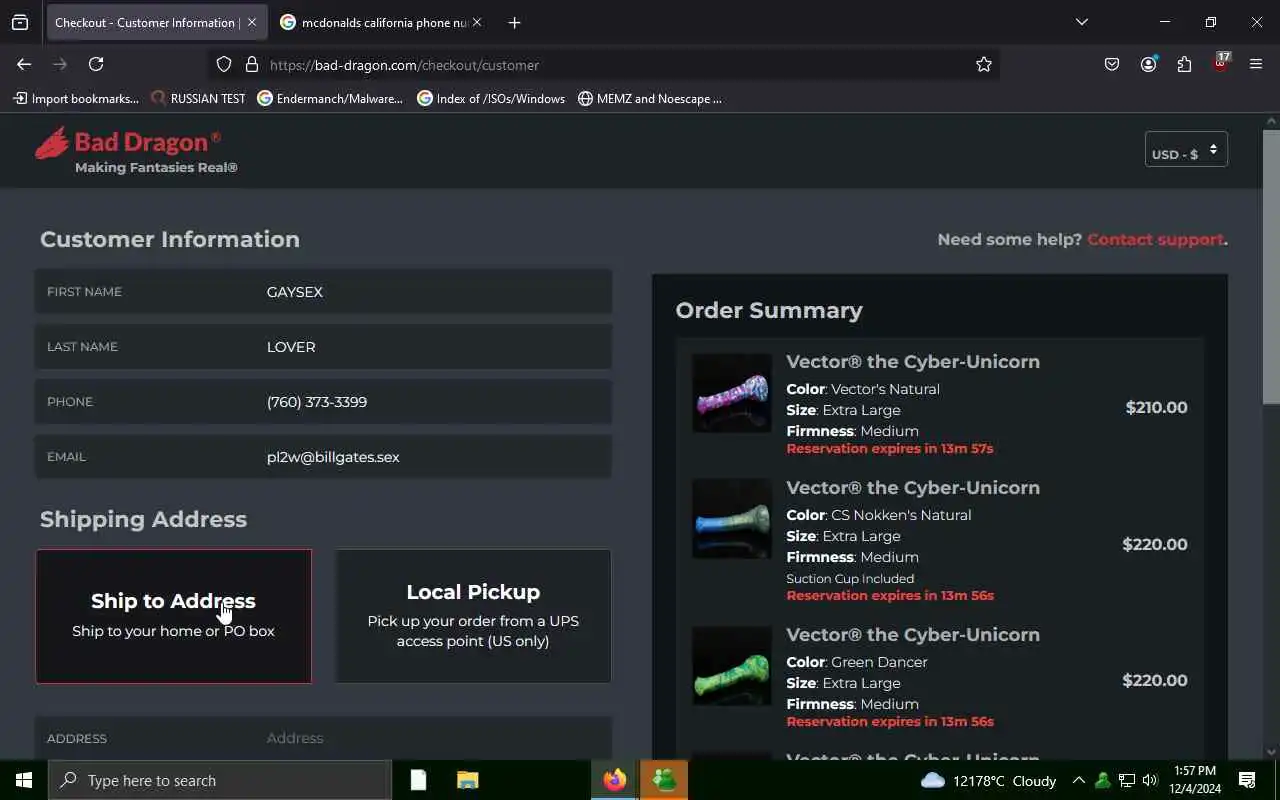The width and height of the screenshot is (1280, 800).
Task: Click the green taskbar application icon
Action: click(x=664, y=780)
